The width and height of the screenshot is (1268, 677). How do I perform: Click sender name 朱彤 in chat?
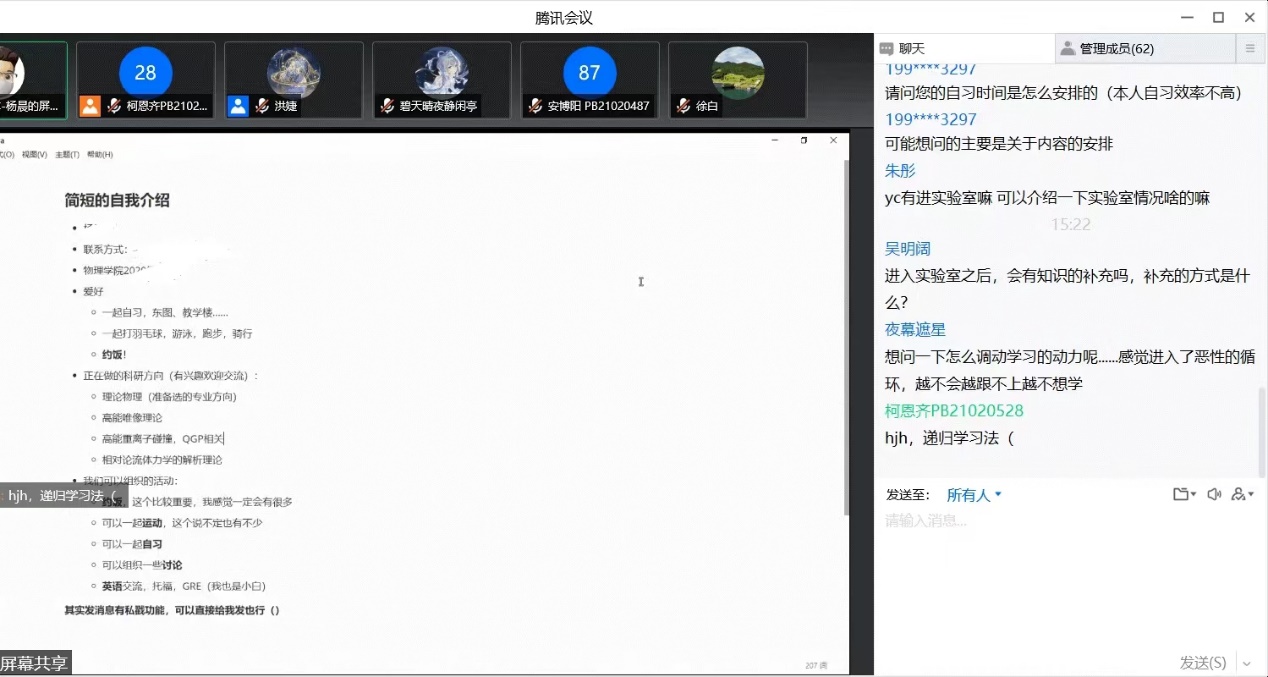[900, 171]
